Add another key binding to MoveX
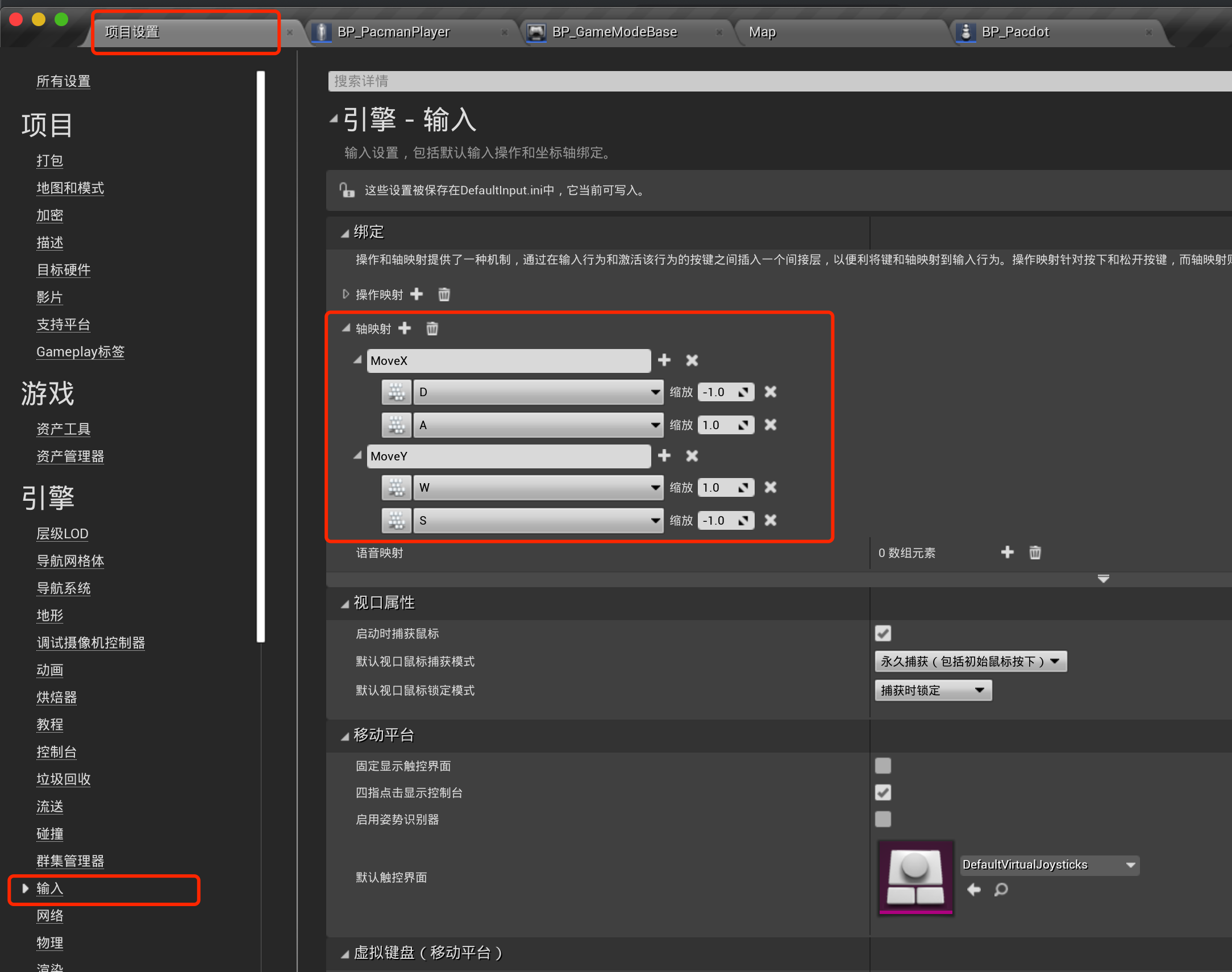The image size is (1232, 972). 664,360
